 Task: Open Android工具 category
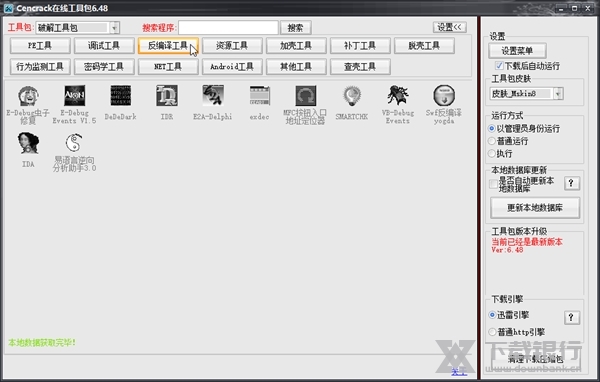(232, 67)
